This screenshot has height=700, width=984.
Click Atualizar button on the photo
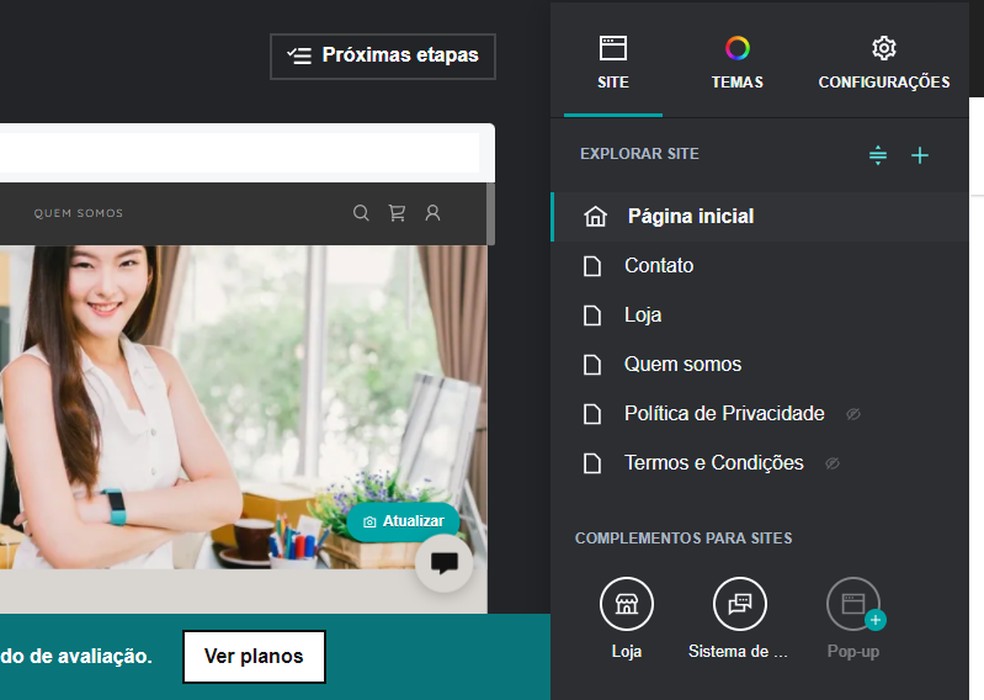pyautogui.click(x=403, y=521)
